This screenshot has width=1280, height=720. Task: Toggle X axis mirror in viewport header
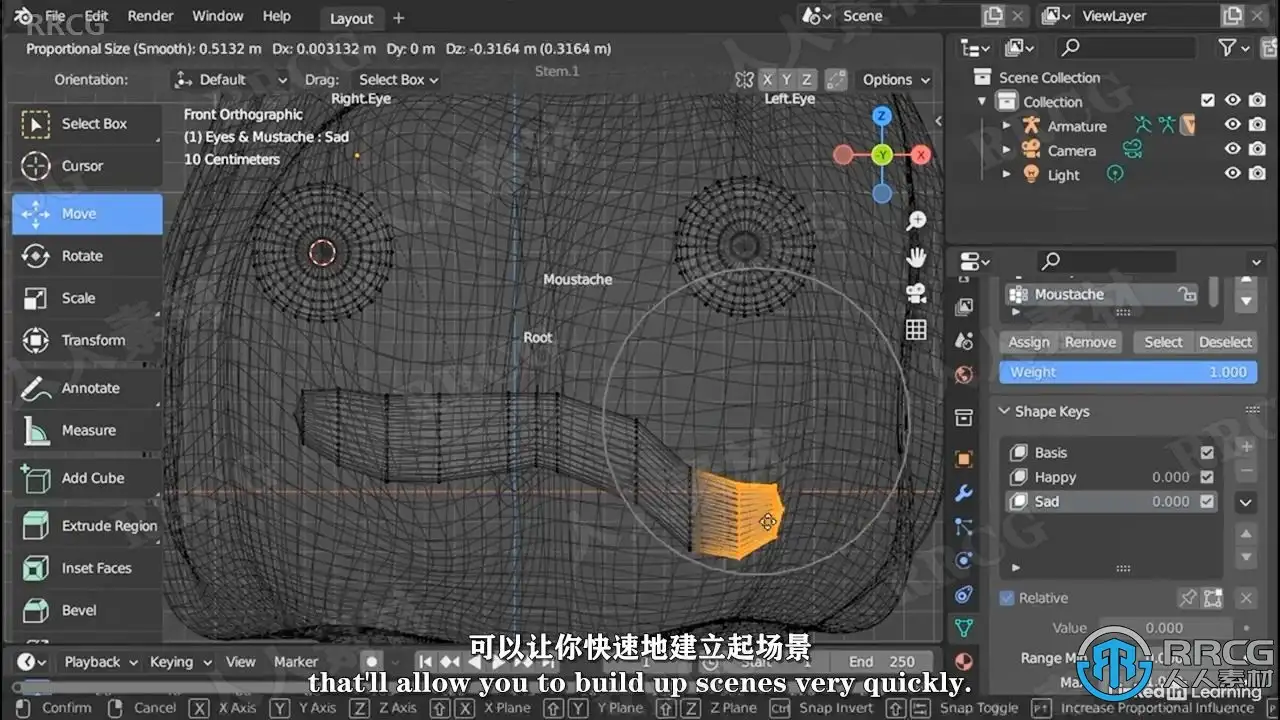pos(767,80)
